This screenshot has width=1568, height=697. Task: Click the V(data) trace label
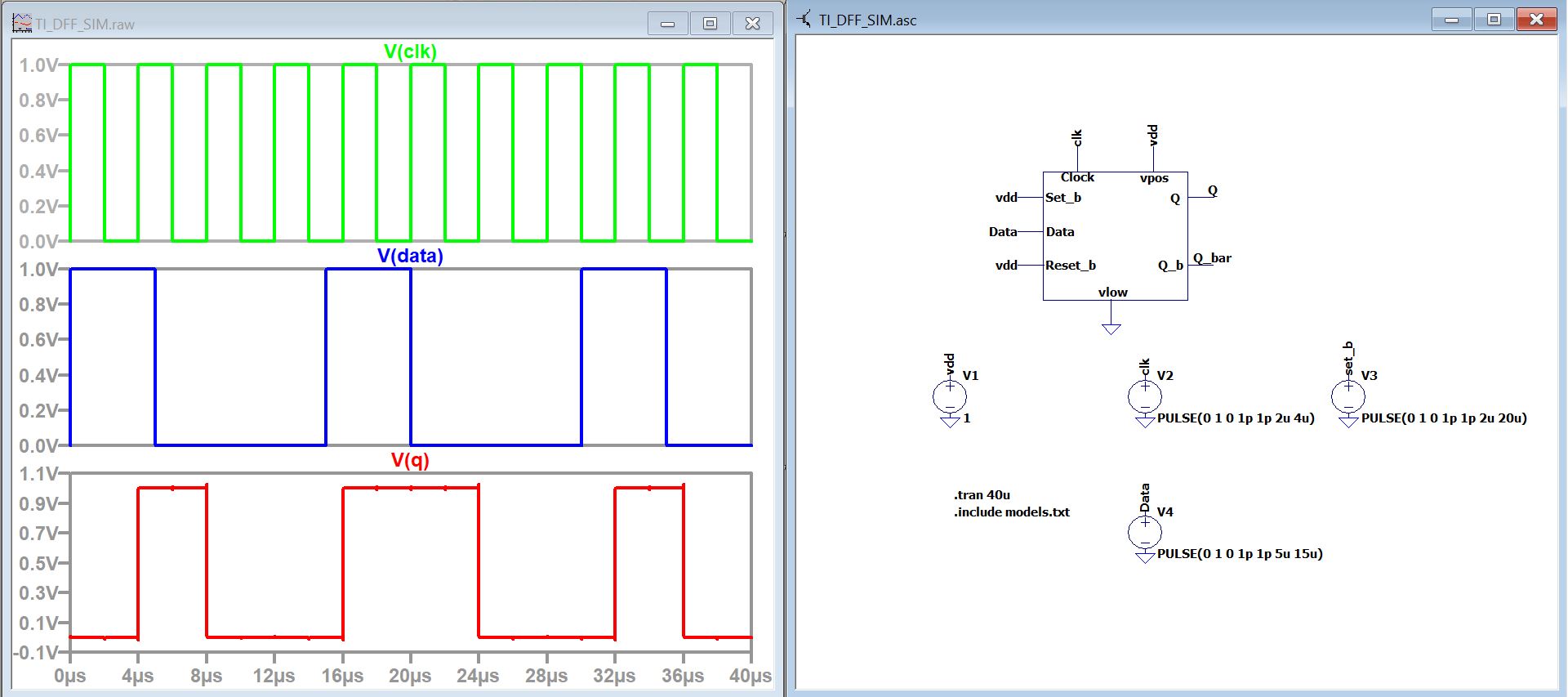coord(410,256)
